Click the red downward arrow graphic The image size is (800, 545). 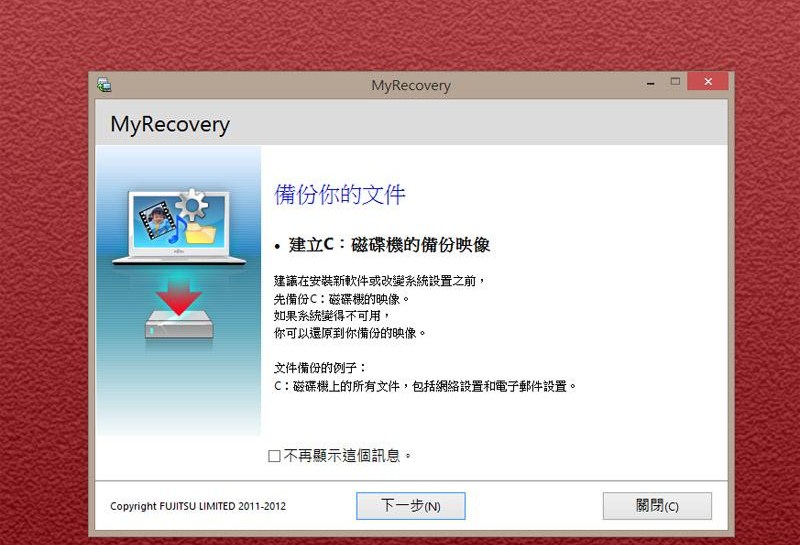179,297
